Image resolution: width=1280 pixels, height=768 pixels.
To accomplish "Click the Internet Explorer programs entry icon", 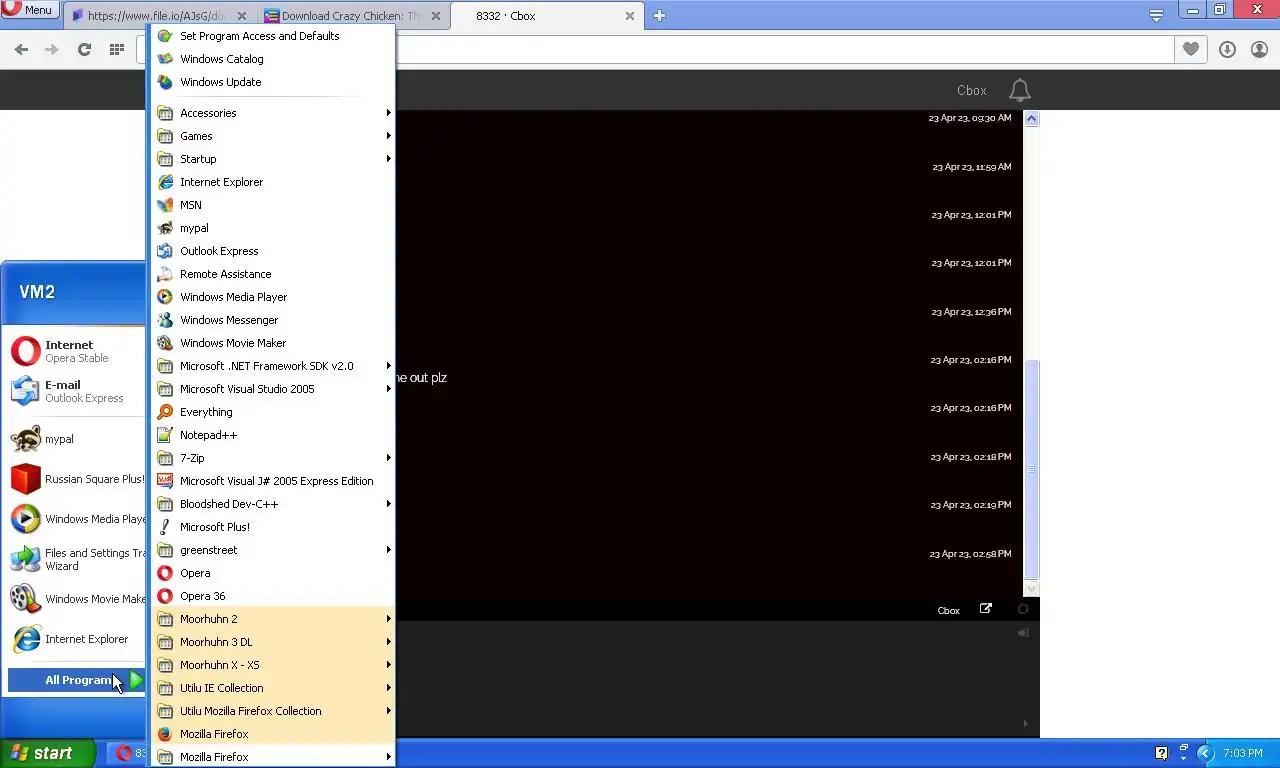I will [165, 182].
